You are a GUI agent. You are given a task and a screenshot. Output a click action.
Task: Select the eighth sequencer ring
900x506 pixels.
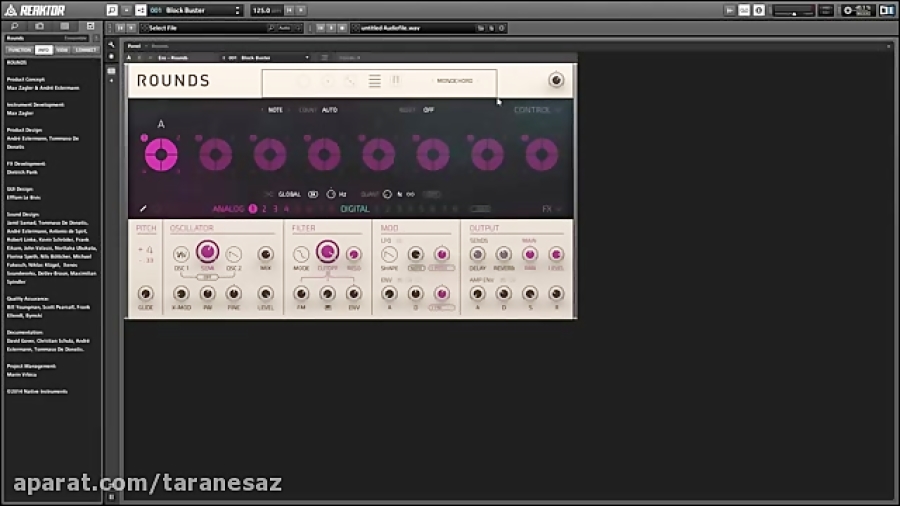click(x=542, y=154)
